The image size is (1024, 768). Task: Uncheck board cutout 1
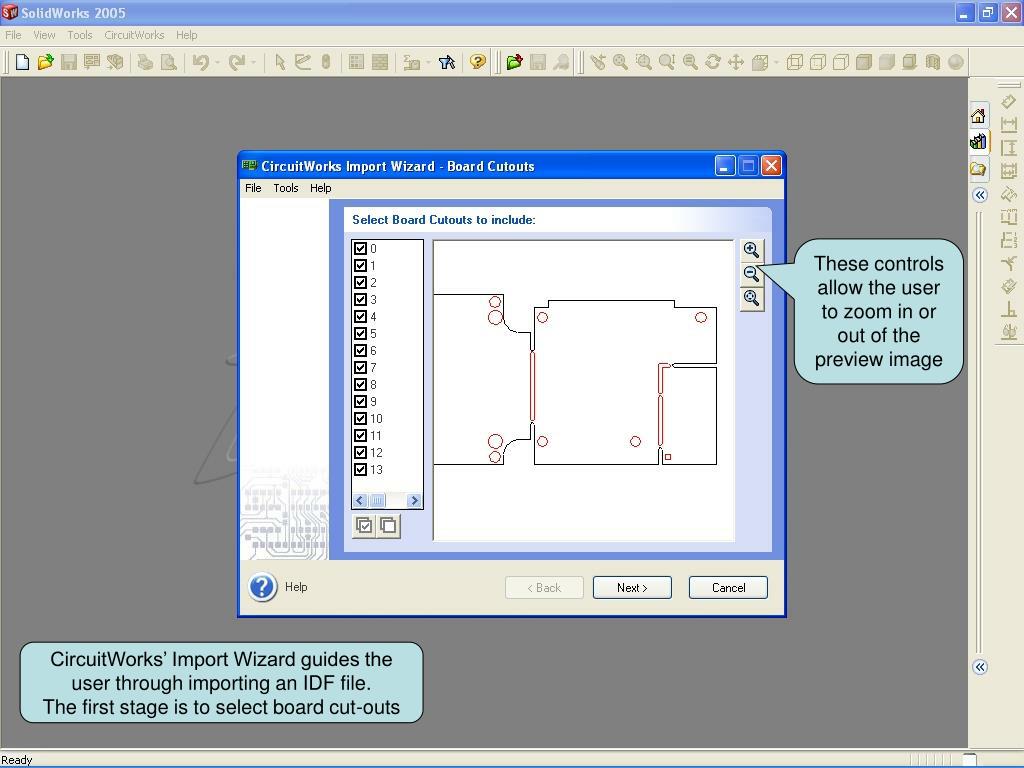360,266
